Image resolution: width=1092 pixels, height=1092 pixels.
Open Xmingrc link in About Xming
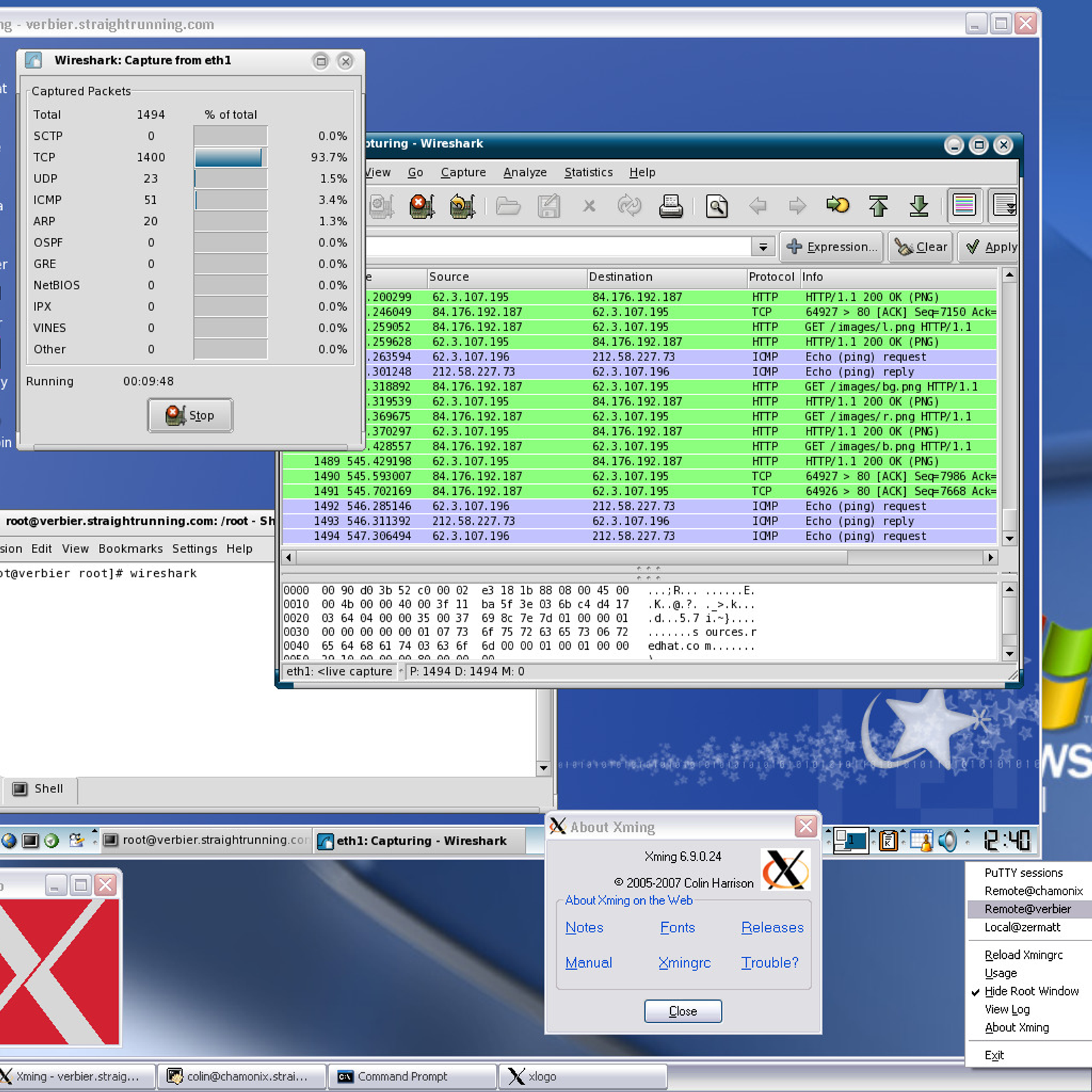pos(685,963)
